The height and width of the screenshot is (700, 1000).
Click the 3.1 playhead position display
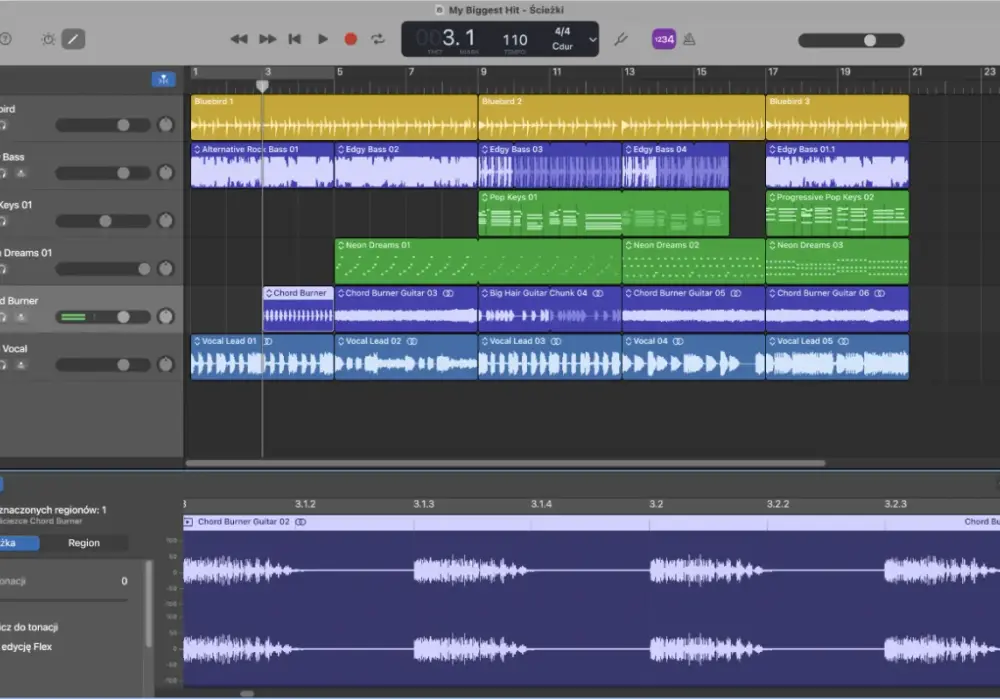coord(458,38)
